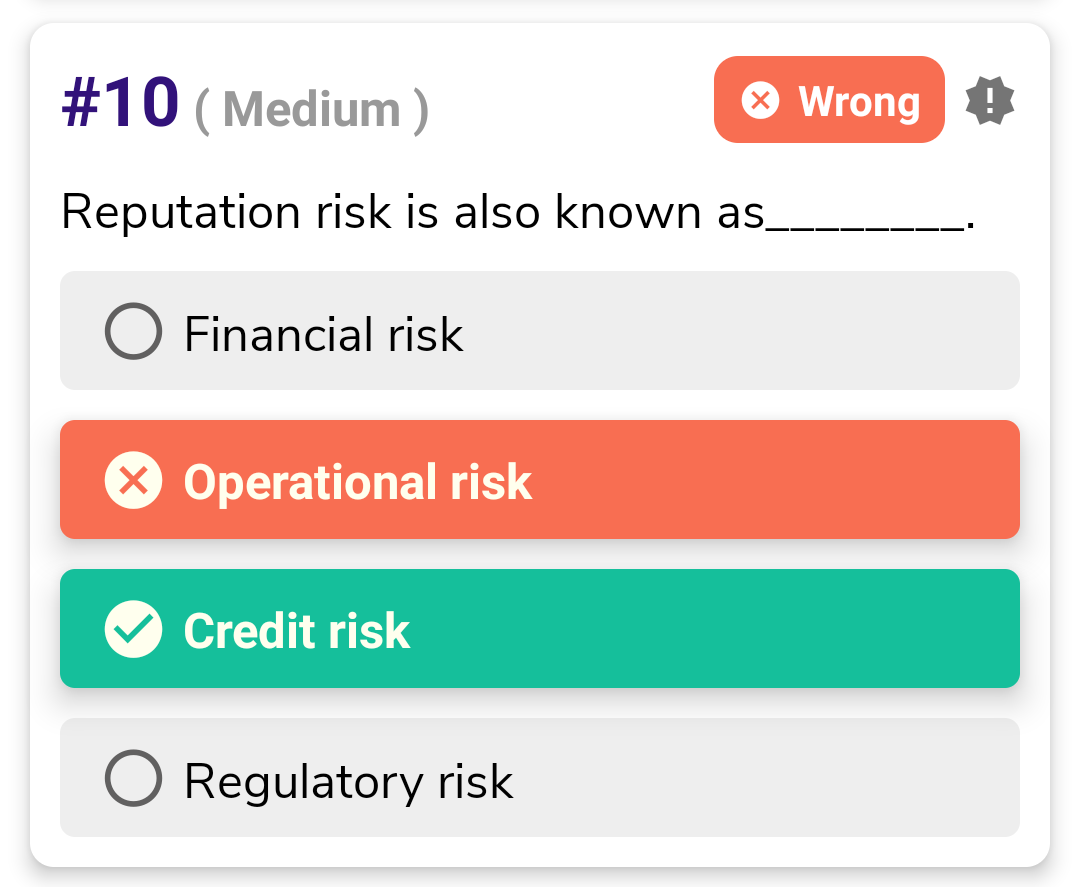Click the report question exclamation badge icon

click(990, 101)
